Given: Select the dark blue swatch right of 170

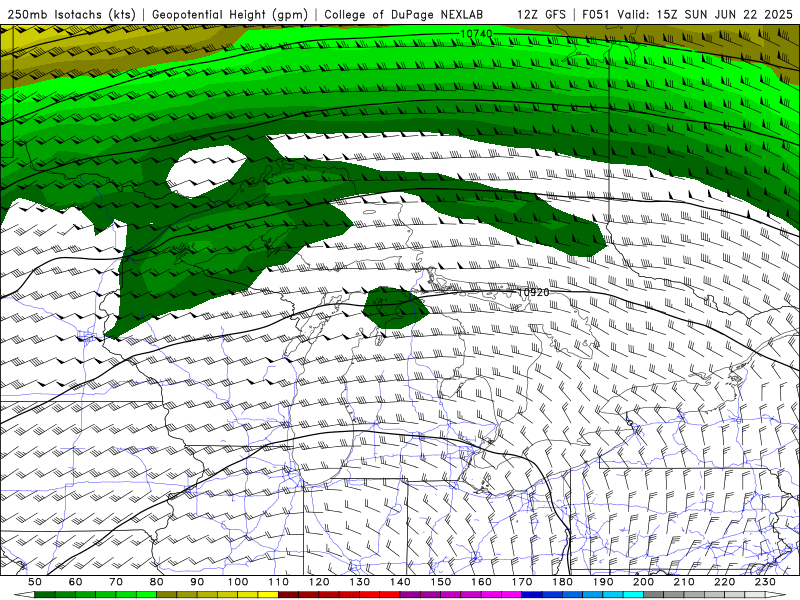Looking at the screenshot, I should (x=532, y=595).
